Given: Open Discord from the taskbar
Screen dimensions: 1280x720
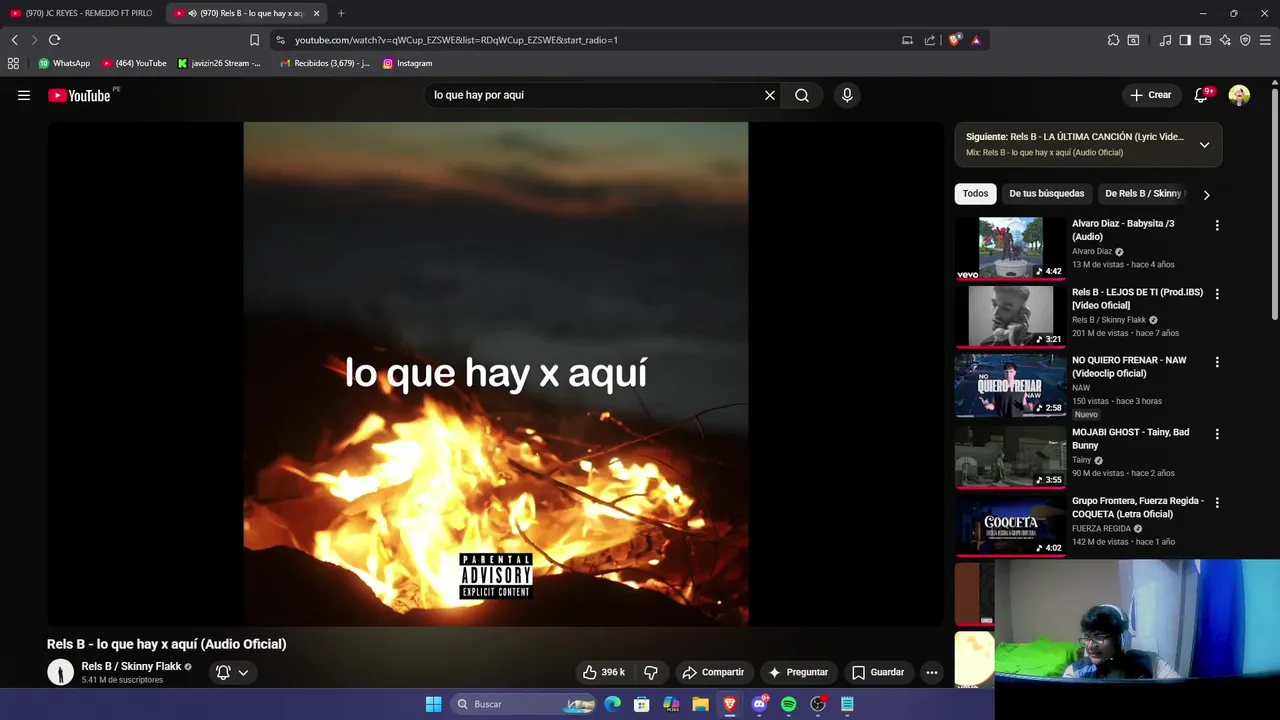Looking at the screenshot, I should click(x=759, y=704).
